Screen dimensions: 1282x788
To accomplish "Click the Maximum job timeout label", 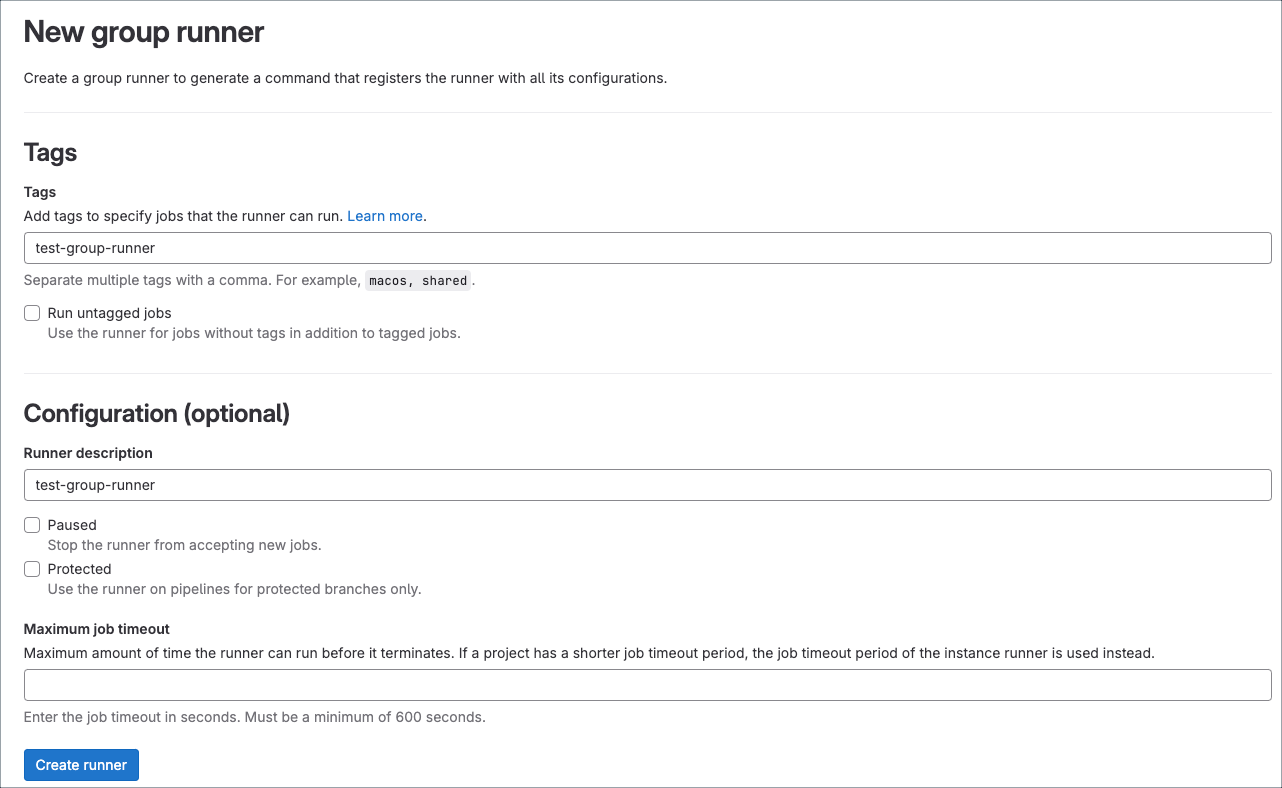I will click(x=96, y=629).
